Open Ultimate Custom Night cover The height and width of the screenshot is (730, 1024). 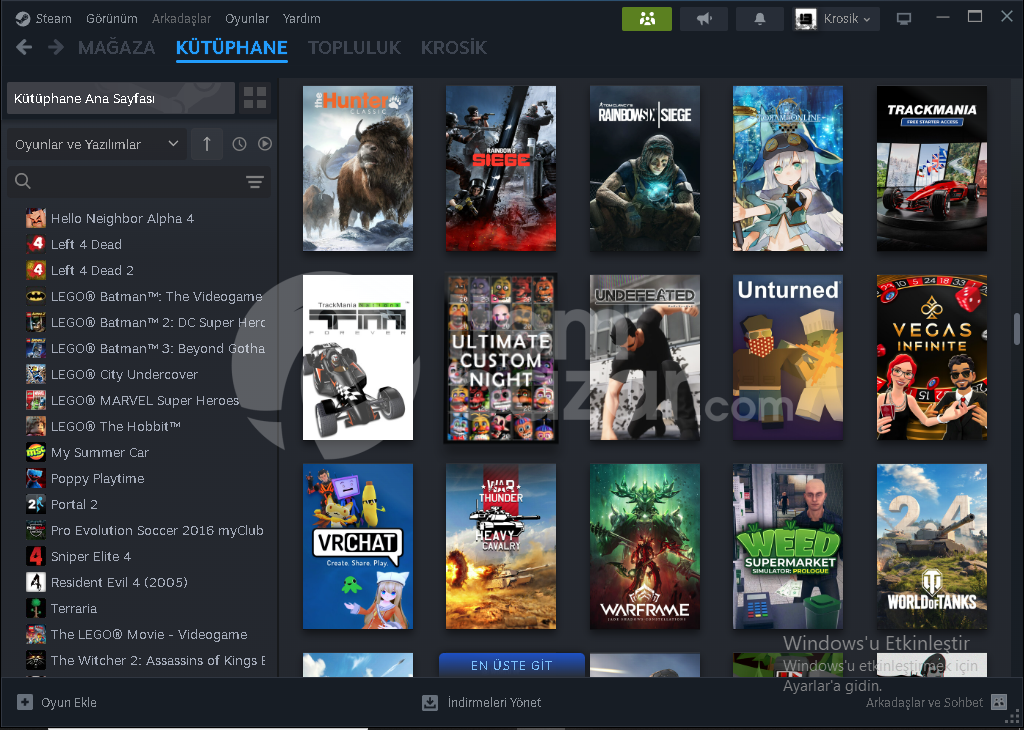pyautogui.click(x=501, y=357)
